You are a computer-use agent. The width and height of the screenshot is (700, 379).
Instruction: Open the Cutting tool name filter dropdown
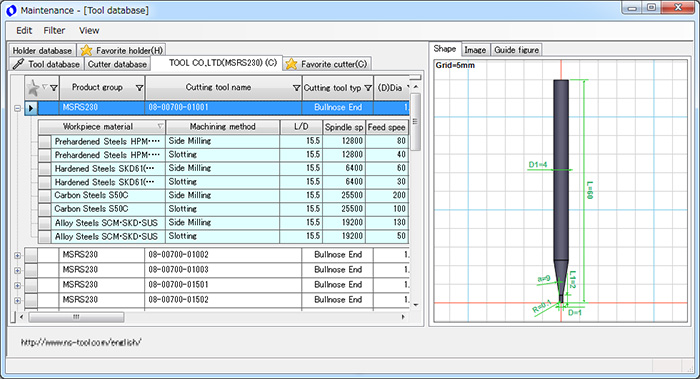[296, 88]
